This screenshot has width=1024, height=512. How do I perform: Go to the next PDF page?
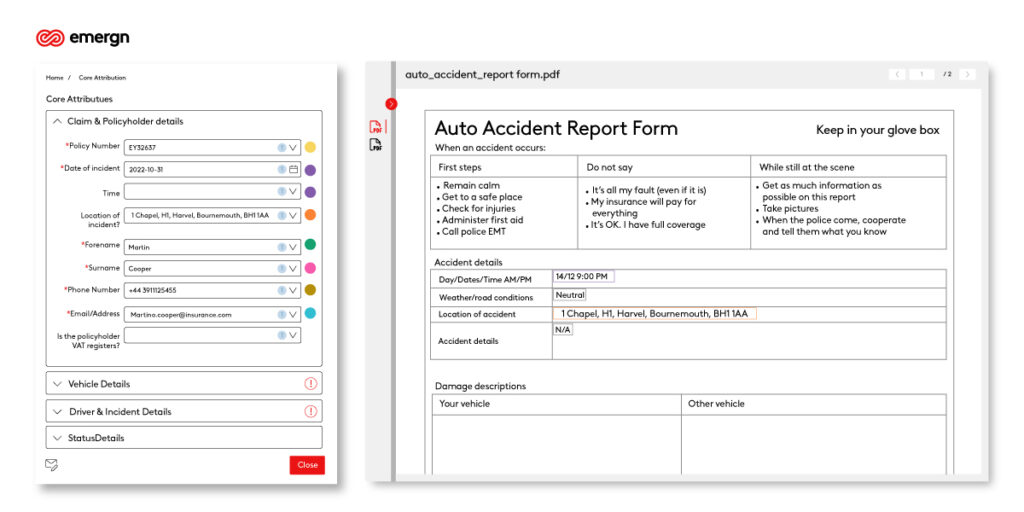967,75
